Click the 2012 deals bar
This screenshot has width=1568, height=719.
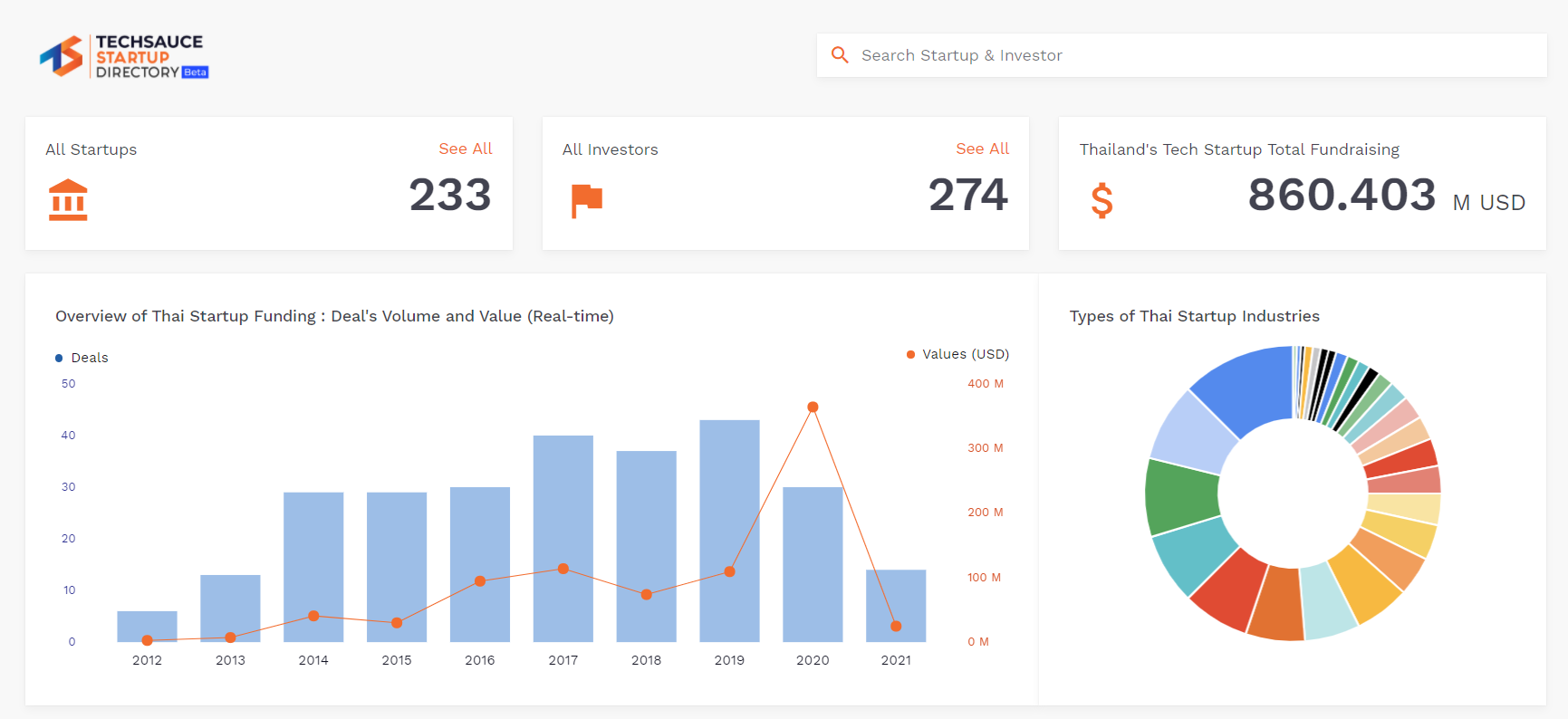pos(147,627)
